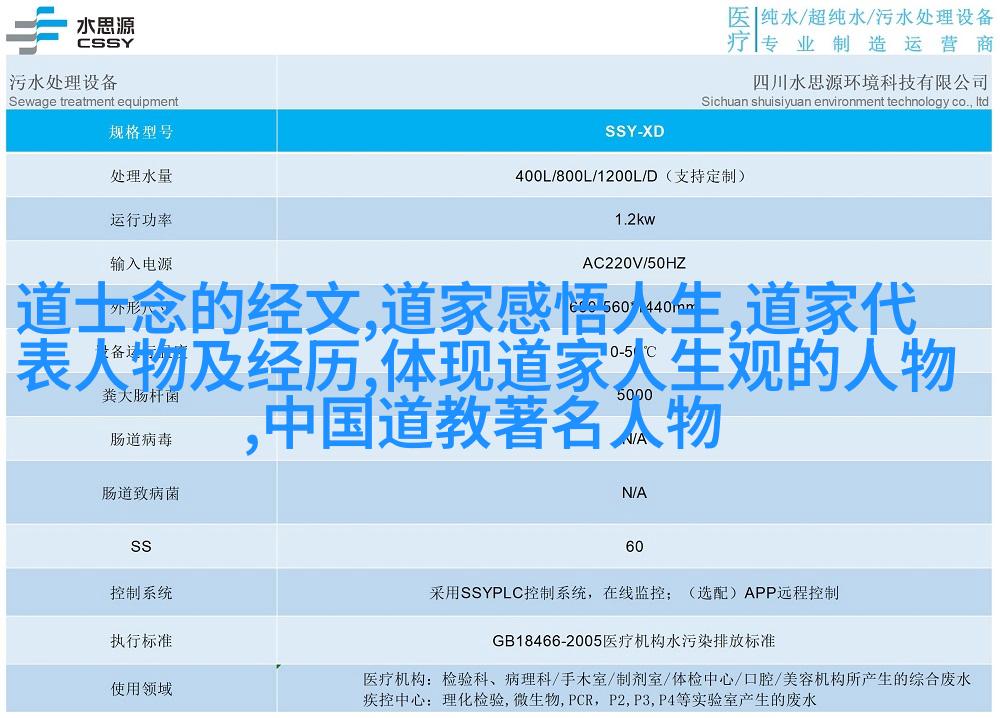Screen dimensions: 1000x718
Task: Click the 'GB18466-2005医疗机构水污染排放标准' value
Action: (634, 641)
